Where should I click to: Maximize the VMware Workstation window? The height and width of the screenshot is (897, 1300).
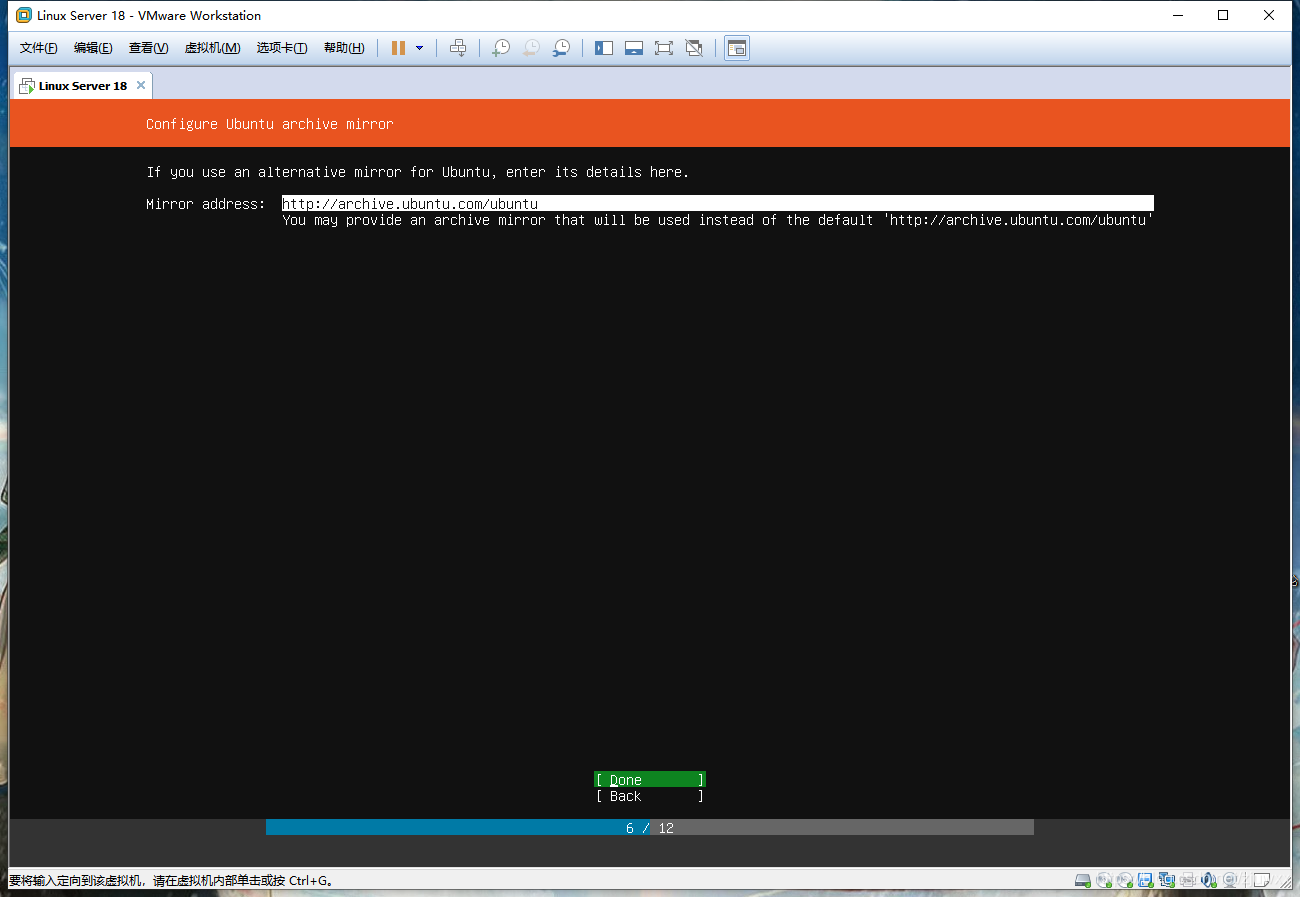(x=1223, y=15)
